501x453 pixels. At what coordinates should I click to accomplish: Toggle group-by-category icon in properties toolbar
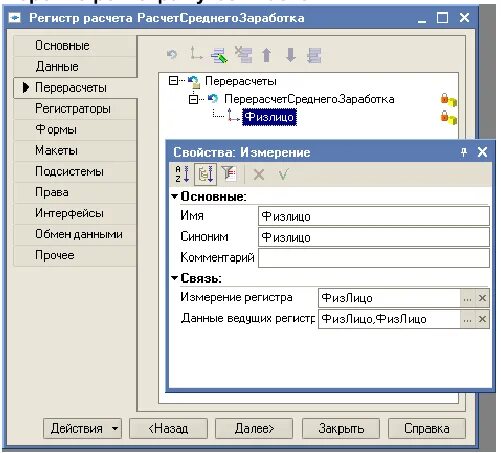pos(205,174)
